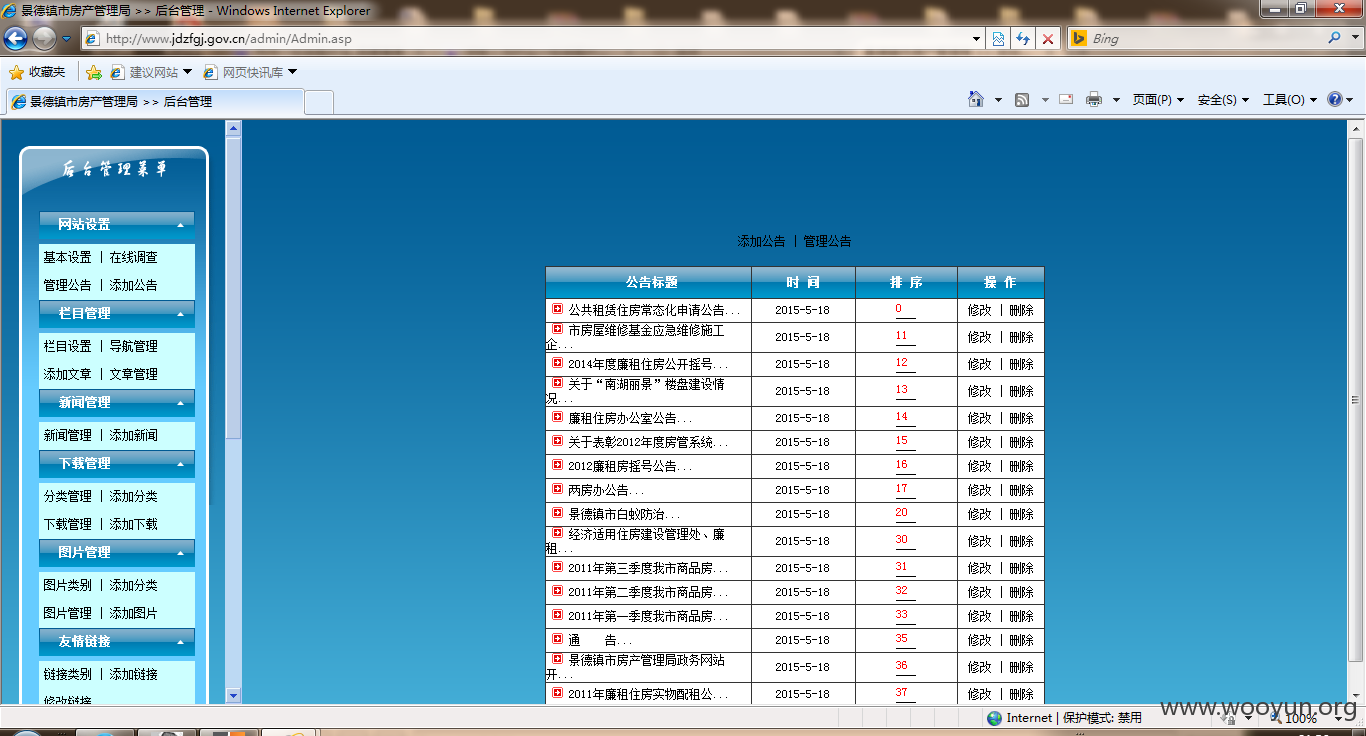The image size is (1366, 736).
Task: Open 栏目设置 in the sidebar
Action: [x=67, y=346]
